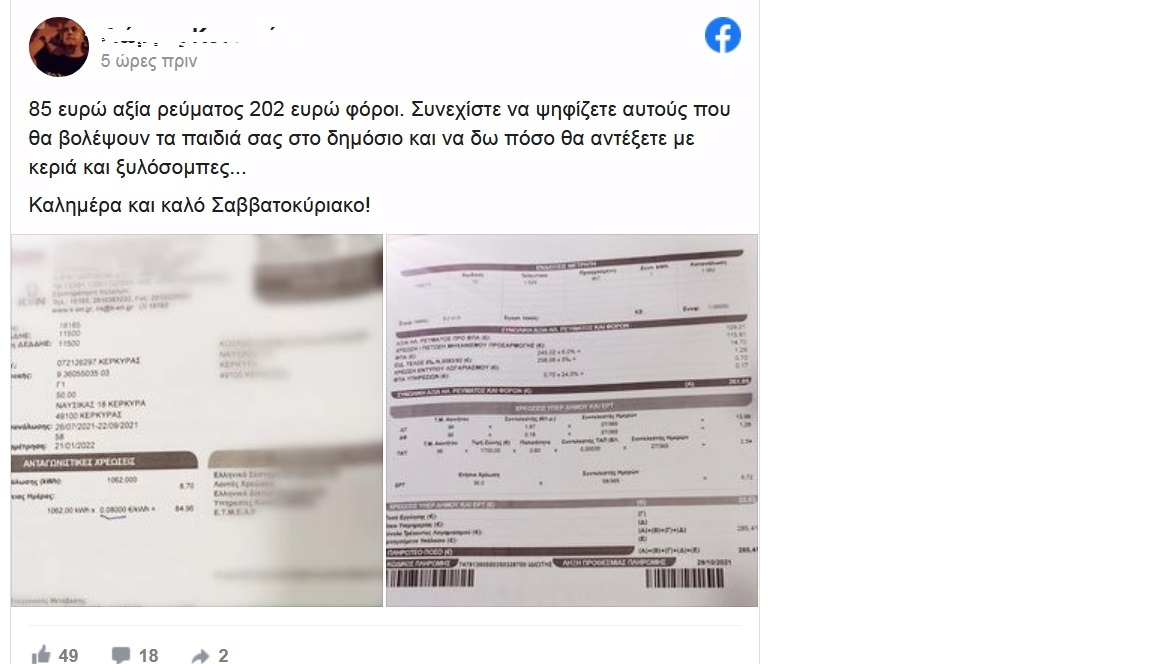The image size is (1169, 664).
Task: Click the '29/10/2021' due date on right bill
Action: pyautogui.click(x=713, y=562)
